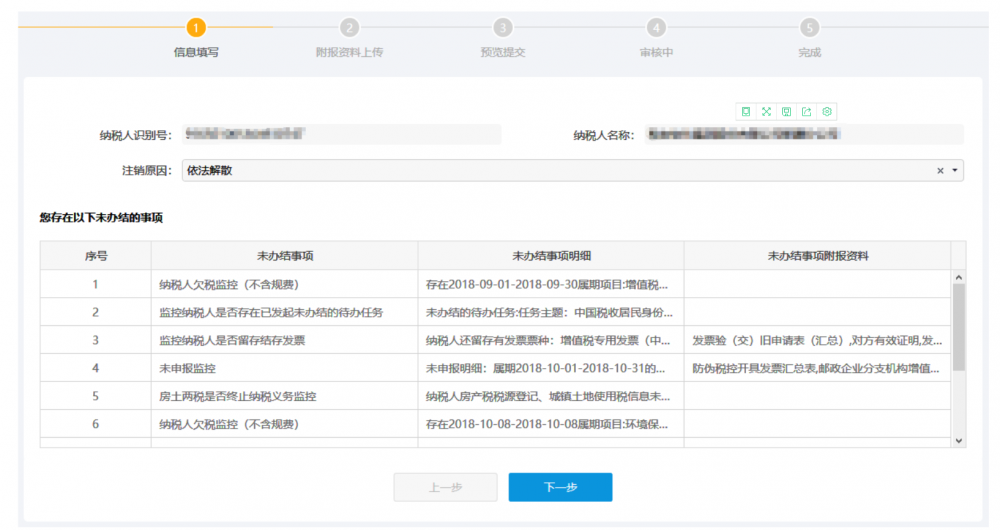Select row 3 监控纳税人是否留存结存发票

tap(232, 340)
